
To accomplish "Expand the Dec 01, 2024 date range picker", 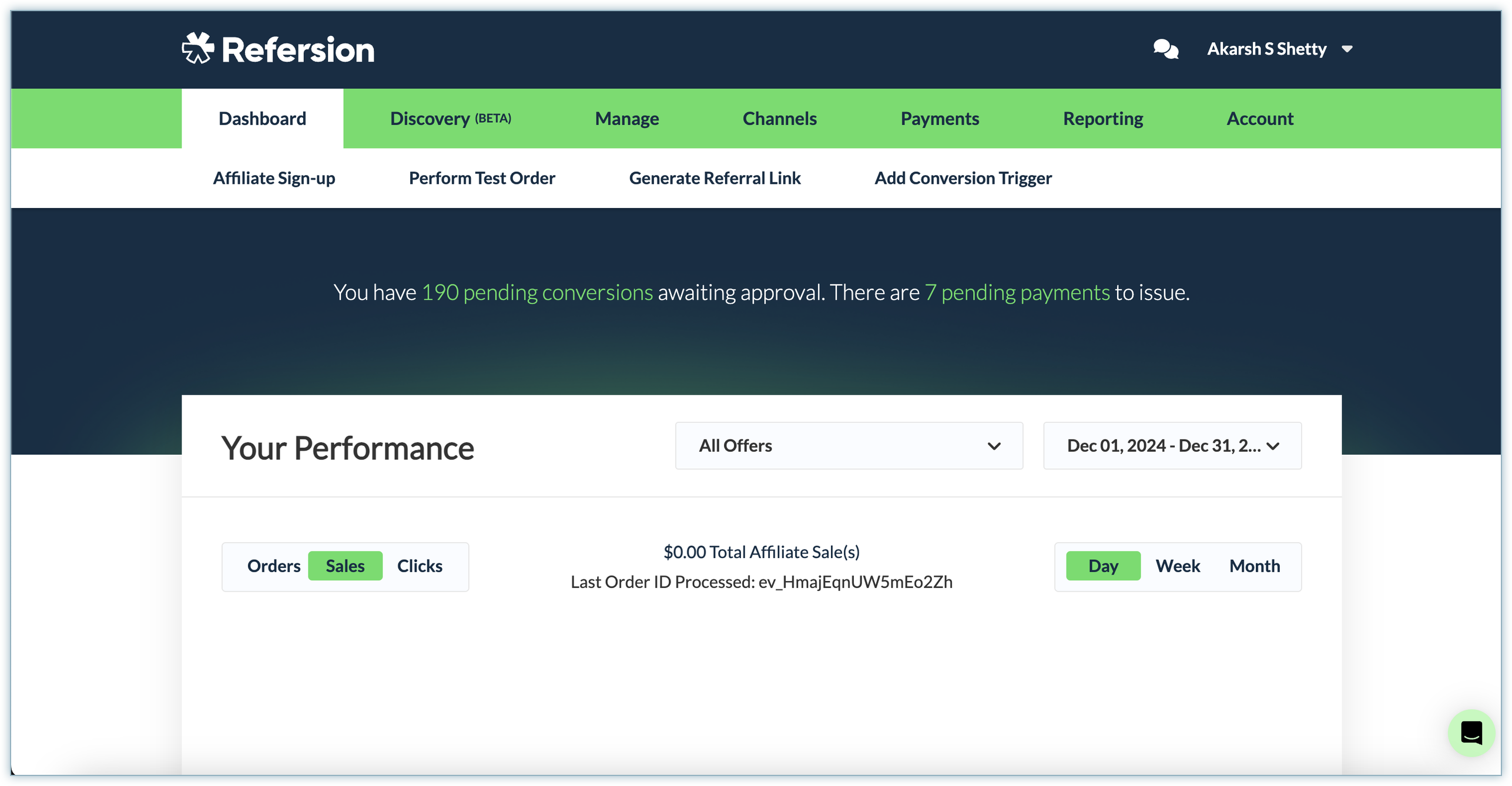I will point(1172,446).
